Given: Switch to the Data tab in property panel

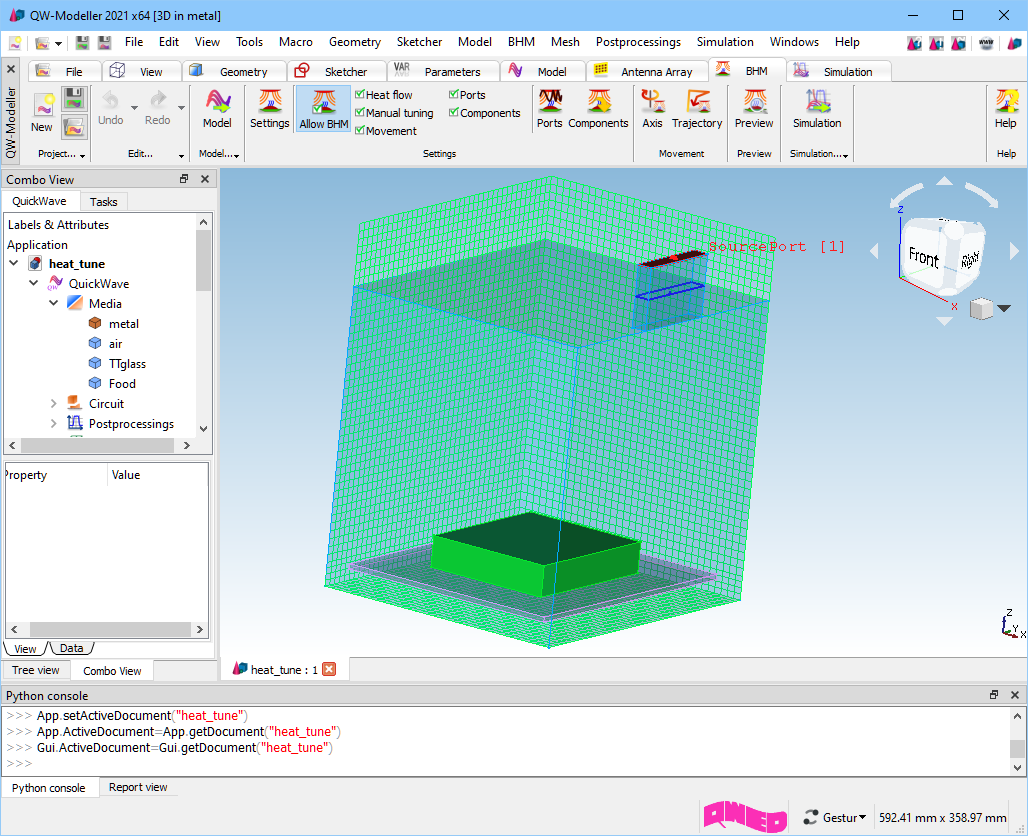Looking at the screenshot, I should click(x=71, y=648).
